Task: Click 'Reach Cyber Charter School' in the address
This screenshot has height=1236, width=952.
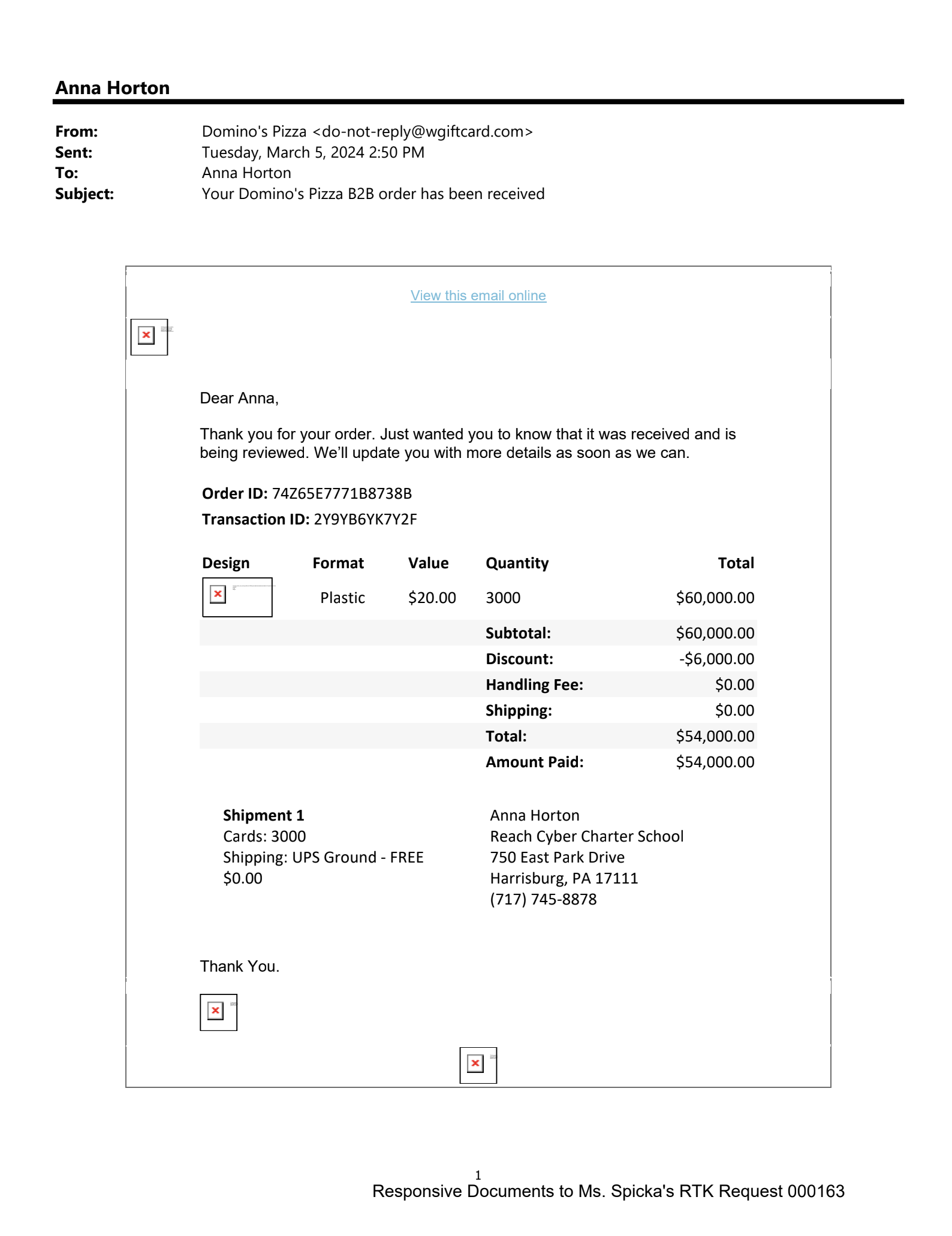Action: (x=587, y=836)
